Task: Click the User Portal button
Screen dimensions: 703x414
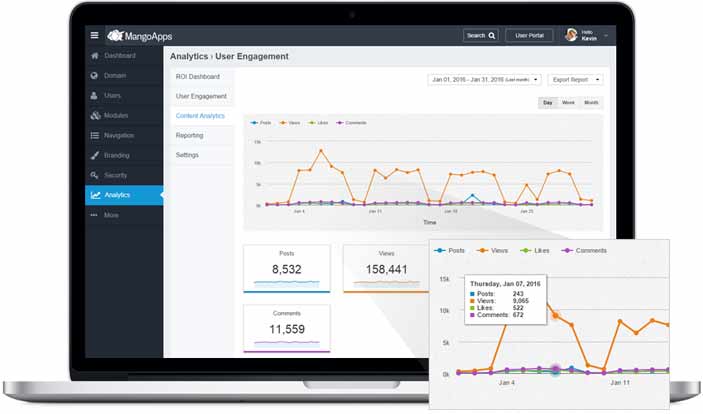Action: click(529, 35)
